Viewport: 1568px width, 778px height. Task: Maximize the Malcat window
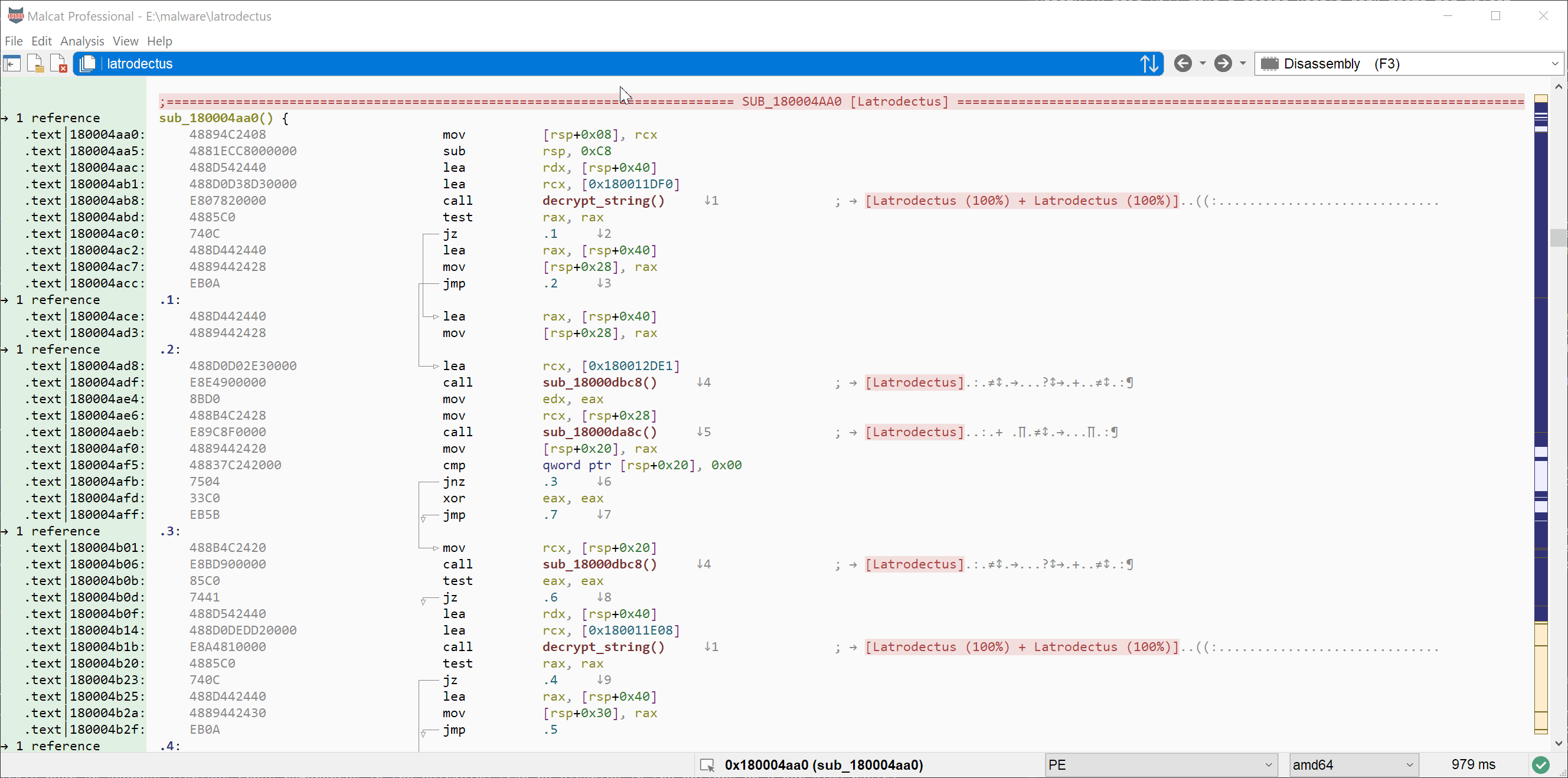pyautogui.click(x=1495, y=16)
